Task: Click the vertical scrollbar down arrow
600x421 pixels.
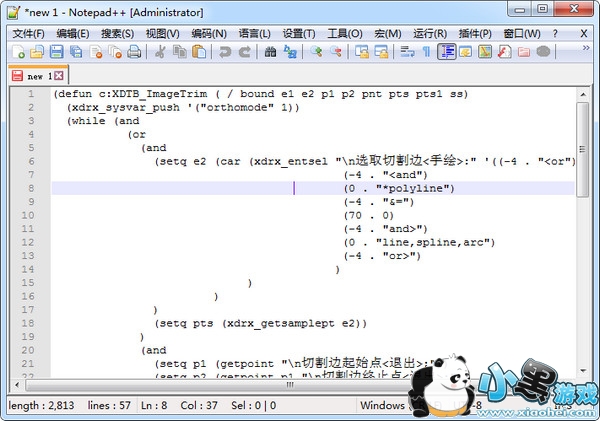Action: click(583, 370)
